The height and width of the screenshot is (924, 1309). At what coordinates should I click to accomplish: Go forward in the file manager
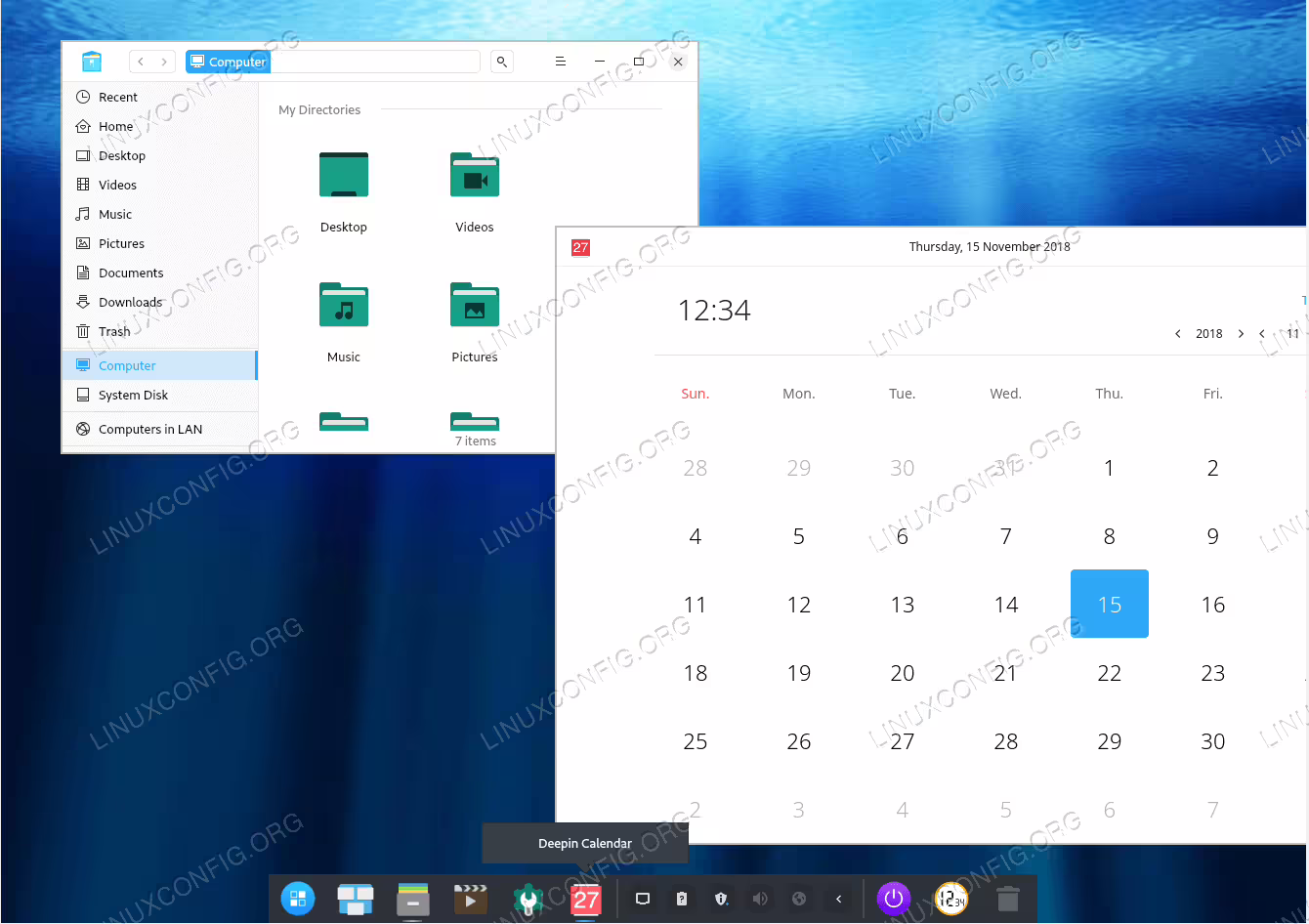tap(164, 62)
